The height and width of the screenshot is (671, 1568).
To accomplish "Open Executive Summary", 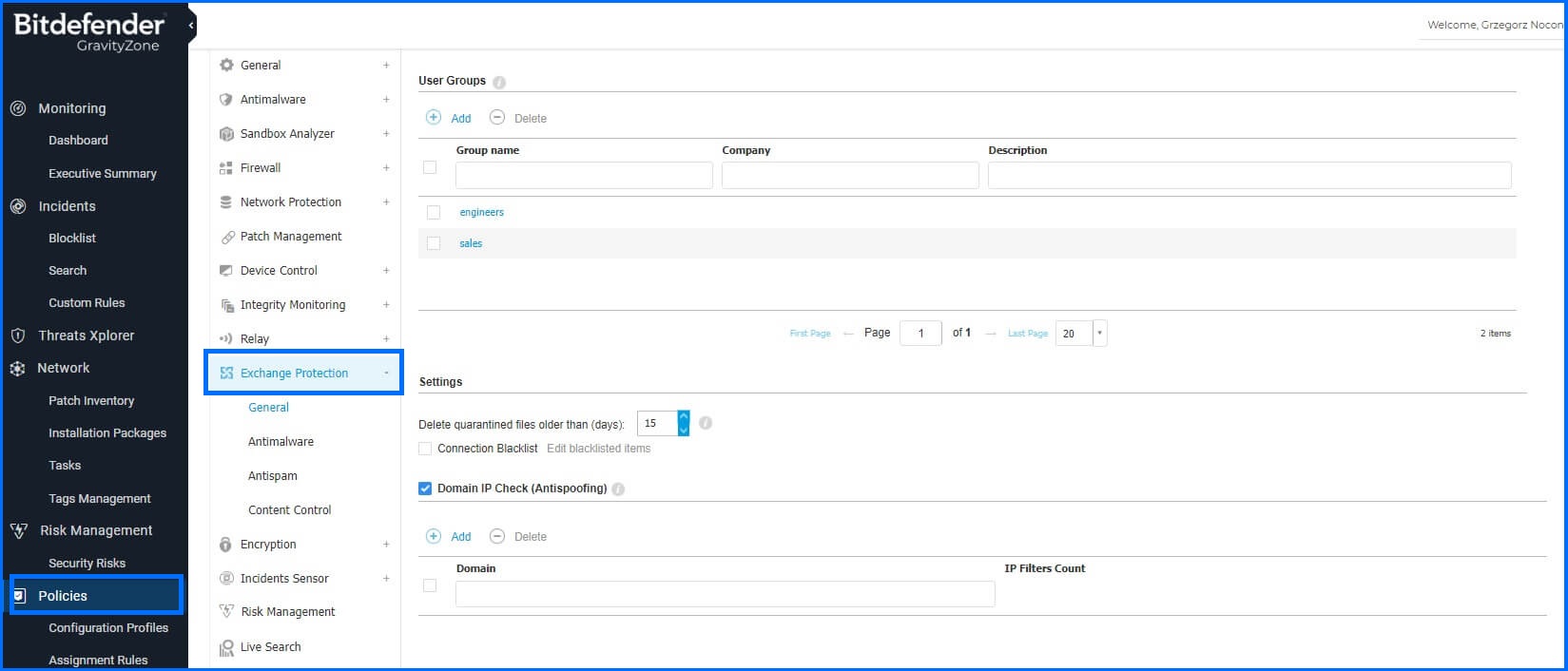I will pyautogui.click(x=103, y=174).
